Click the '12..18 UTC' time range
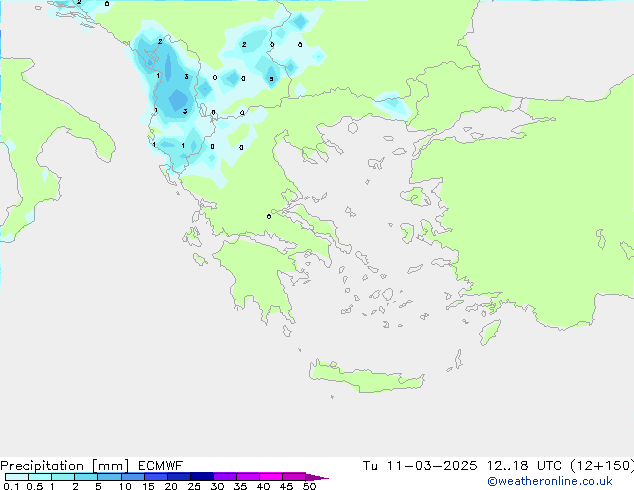Image resolution: width=634 pixels, height=490 pixels. click(x=524, y=466)
